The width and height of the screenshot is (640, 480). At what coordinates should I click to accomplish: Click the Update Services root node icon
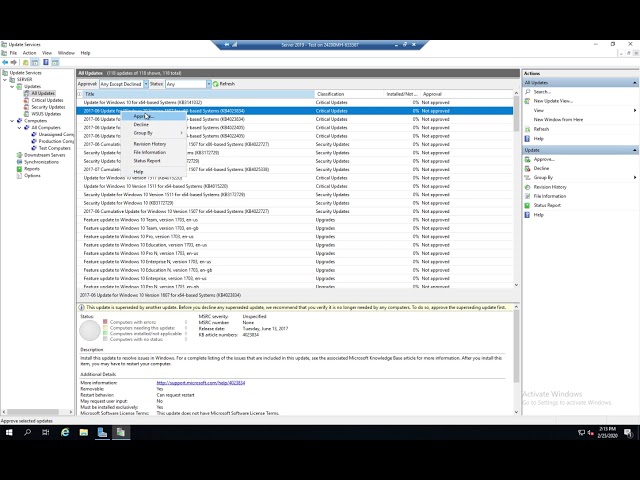click(x=5, y=73)
